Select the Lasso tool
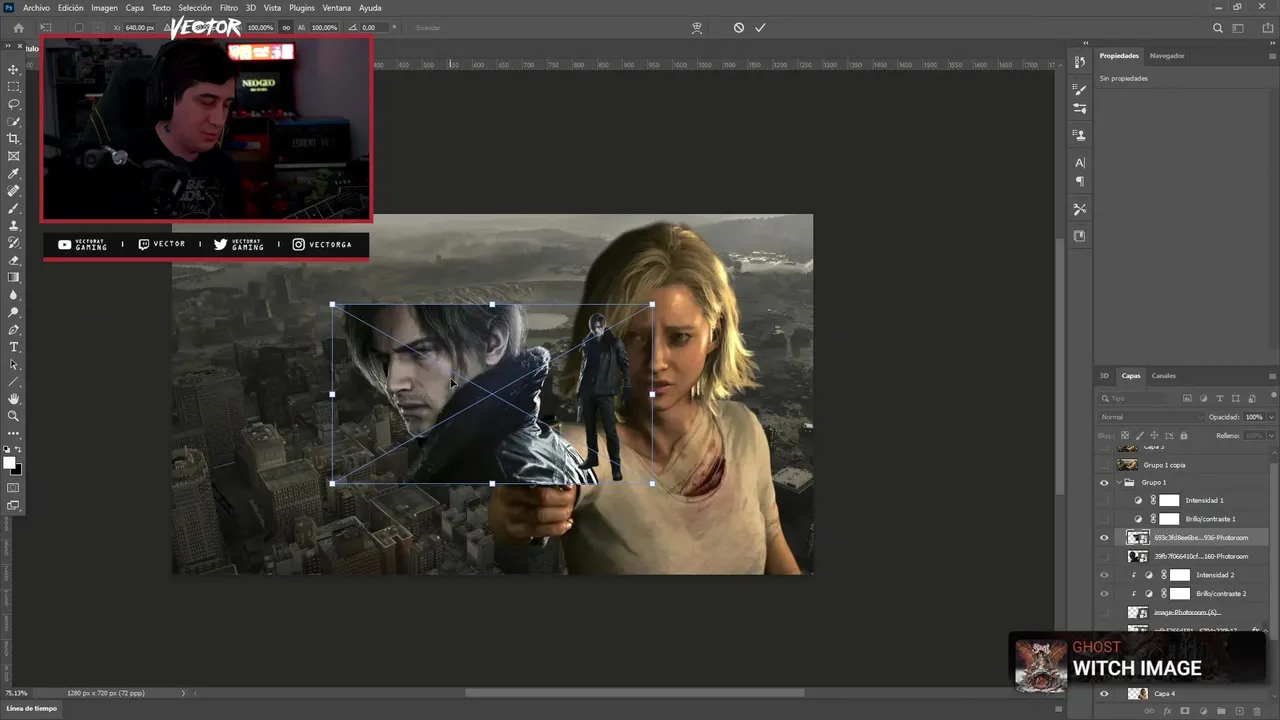The image size is (1280, 720). [13, 104]
